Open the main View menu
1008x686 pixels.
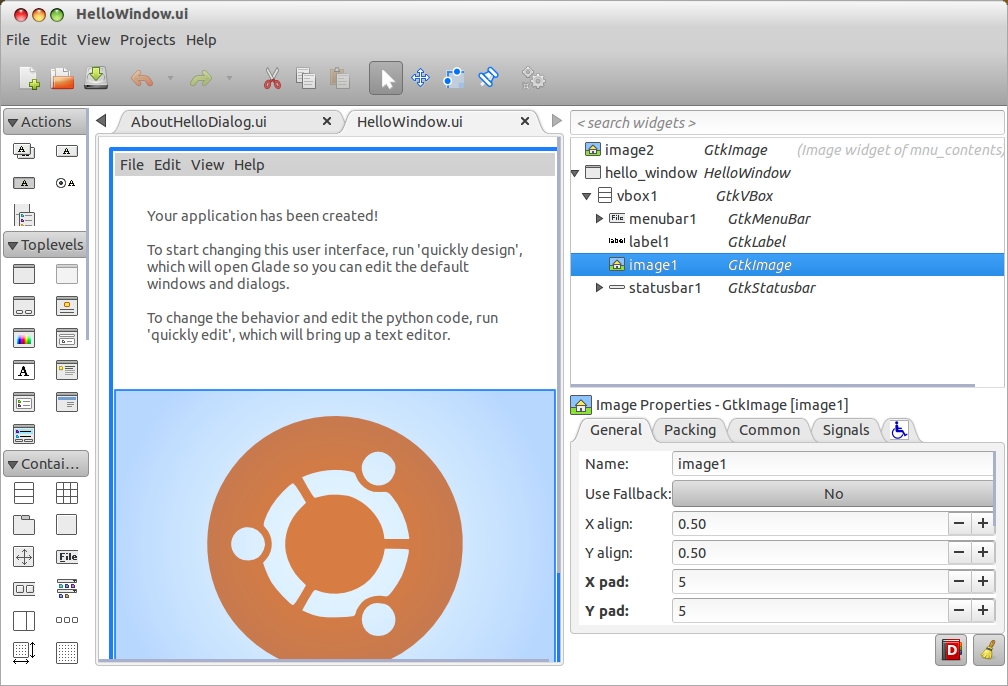[93, 40]
